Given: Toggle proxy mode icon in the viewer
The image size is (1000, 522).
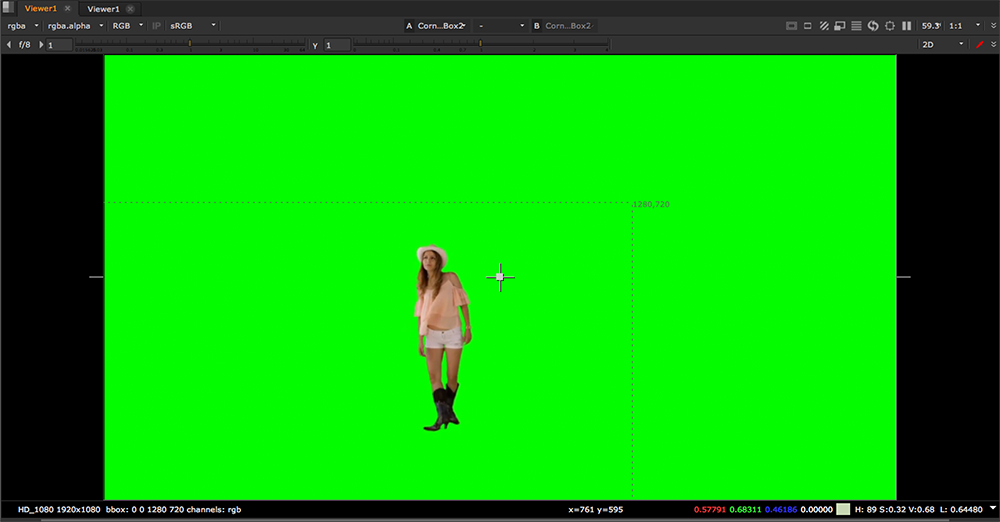Looking at the screenshot, I should (x=807, y=25).
